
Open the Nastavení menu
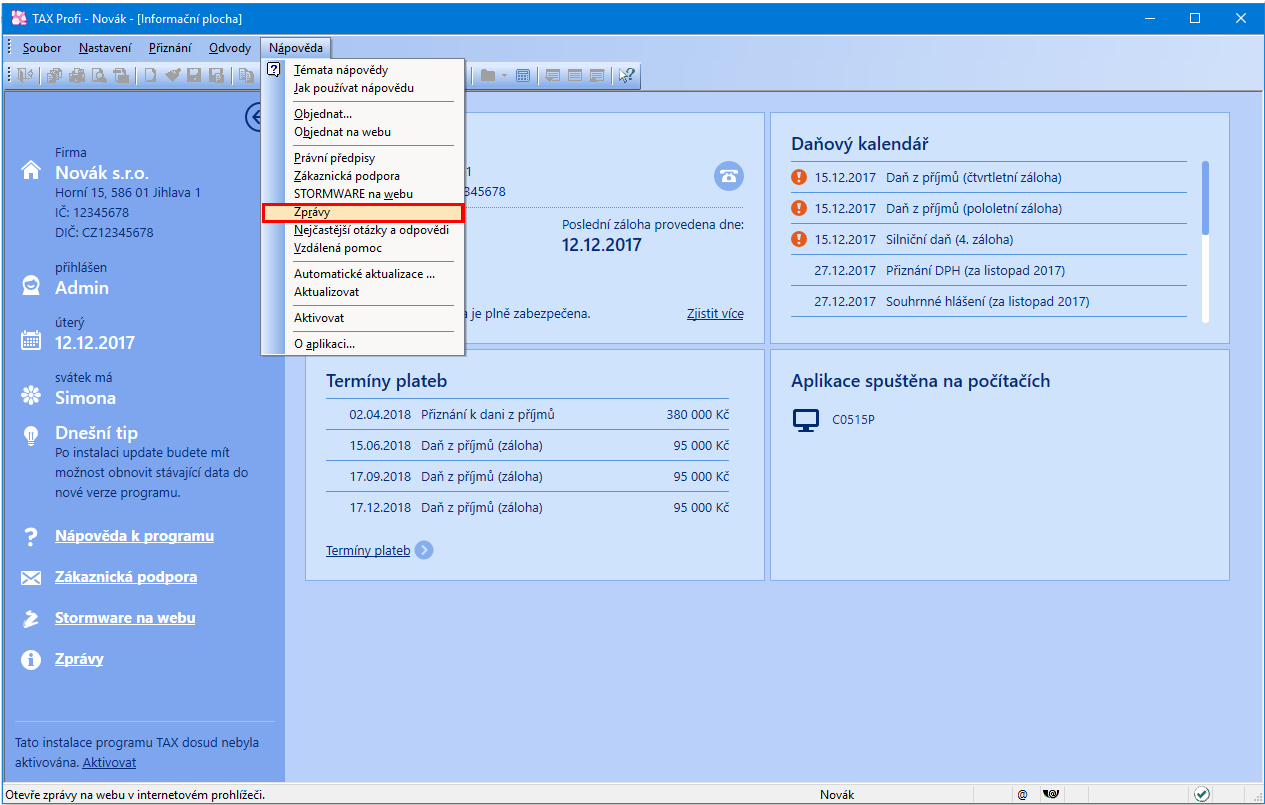tap(105, 48)
